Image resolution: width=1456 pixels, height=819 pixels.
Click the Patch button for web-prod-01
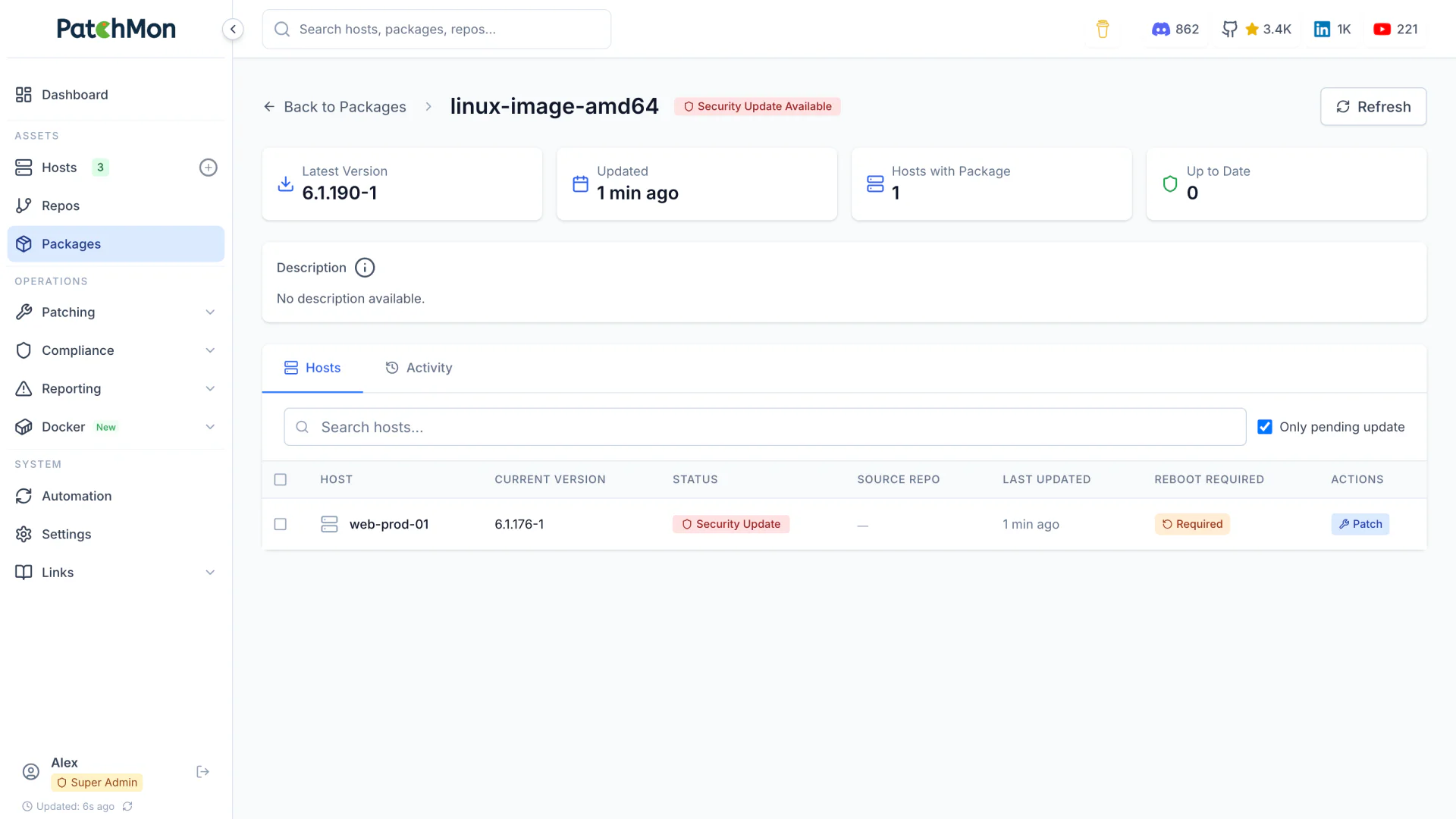pyautogui.click(x=1360, y=524)
